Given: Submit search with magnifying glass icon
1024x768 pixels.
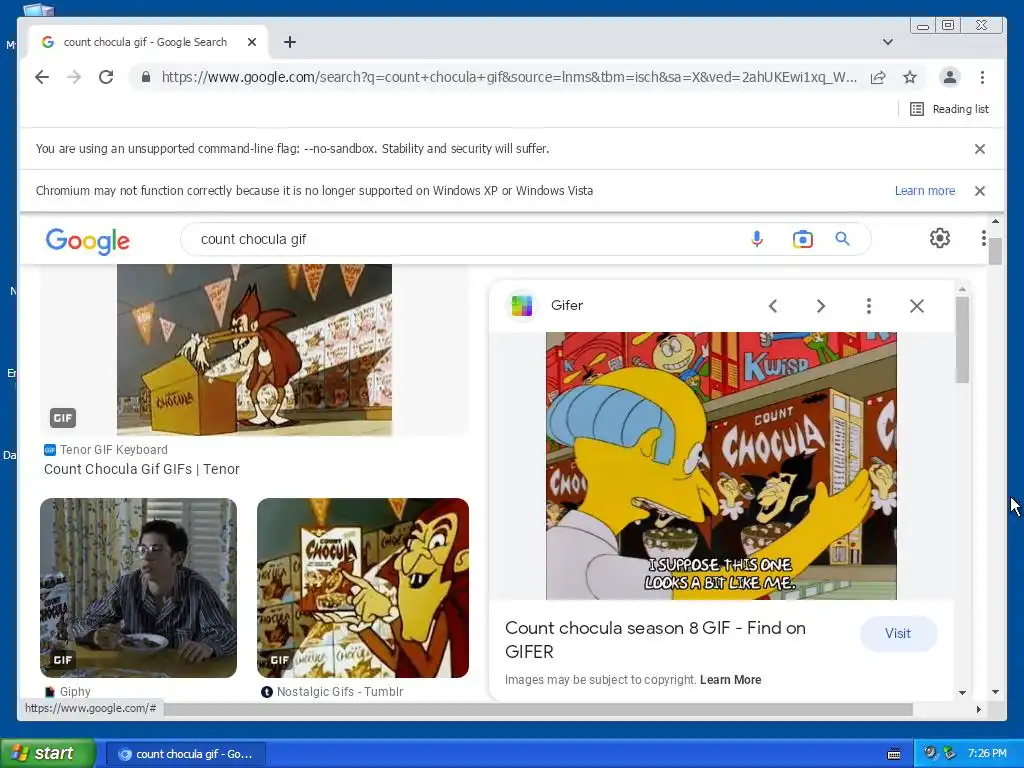Looking at the screenshot, I should tap(842, 239).
